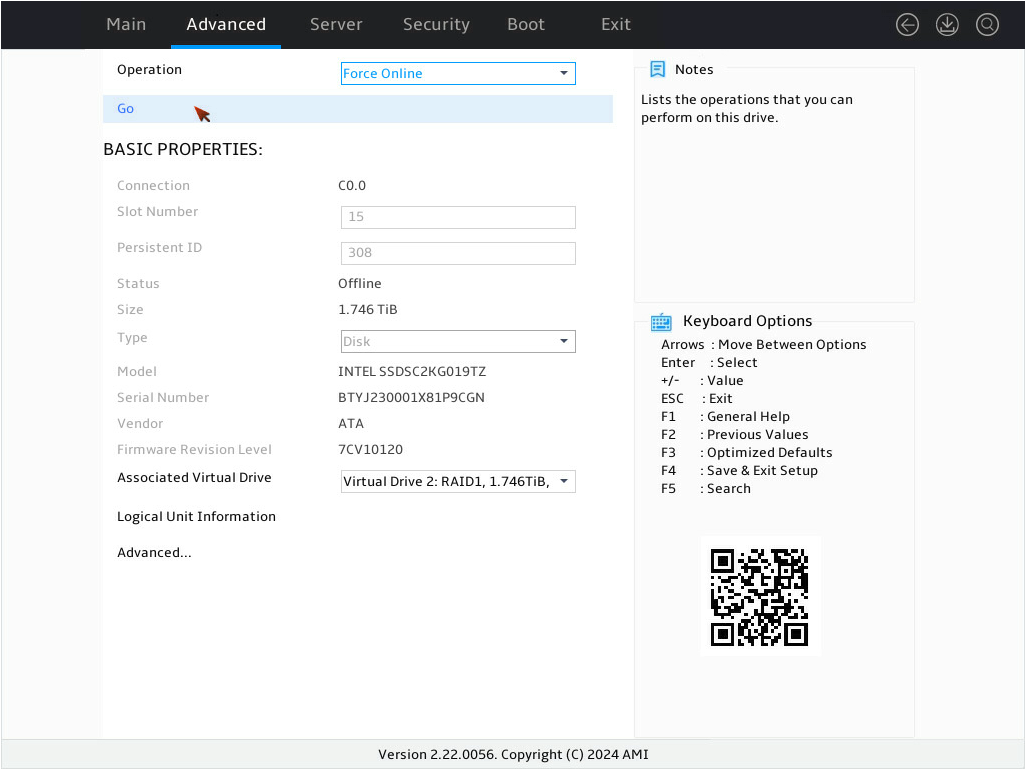Click the QR code image
The height and width of the screenshot is (769, 1025).
point(760,596)
